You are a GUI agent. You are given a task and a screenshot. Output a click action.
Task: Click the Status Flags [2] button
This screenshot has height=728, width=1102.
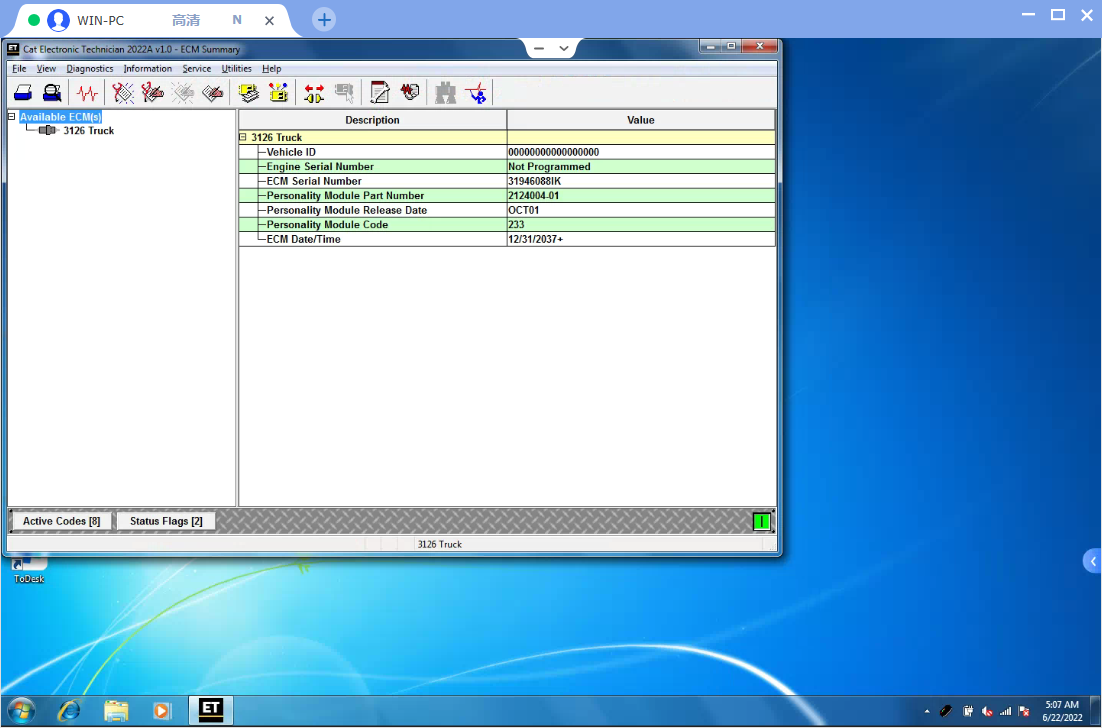(x=166, y=521)
